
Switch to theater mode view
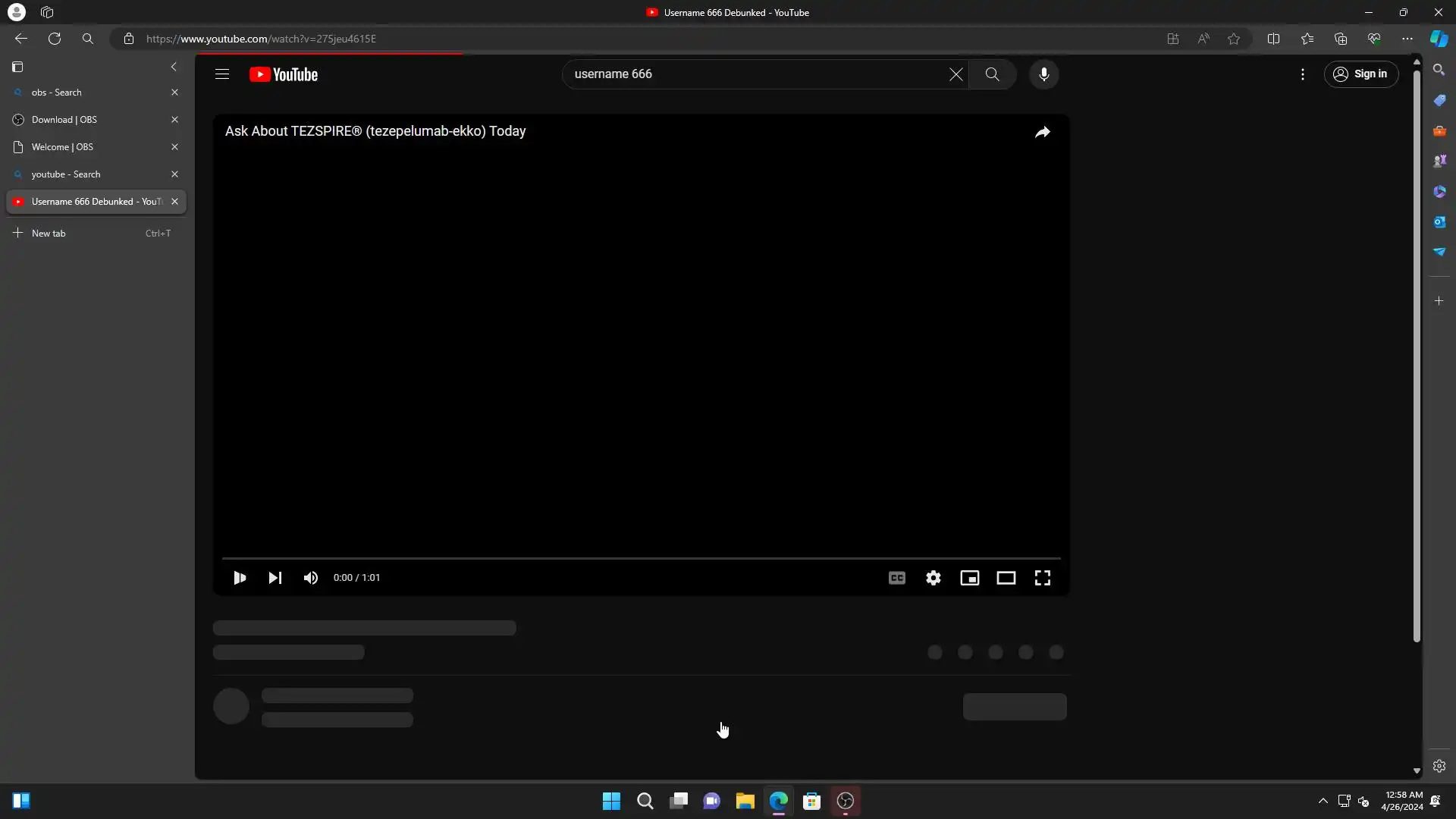coord(1006,578)
